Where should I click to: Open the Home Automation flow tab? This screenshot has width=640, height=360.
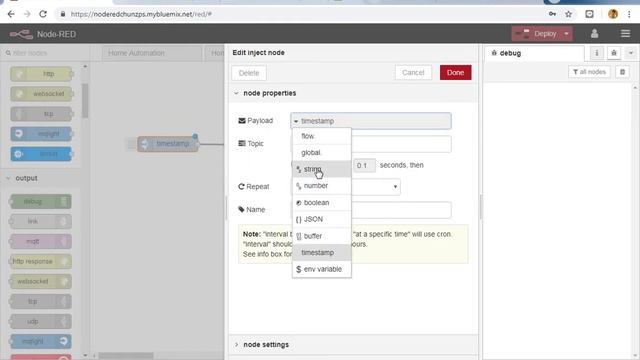pyautogui.click(x=152, y=53)
